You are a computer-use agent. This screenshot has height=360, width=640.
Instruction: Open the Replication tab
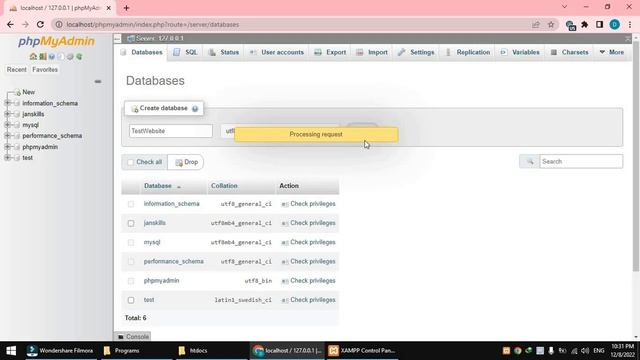(467, 52)
